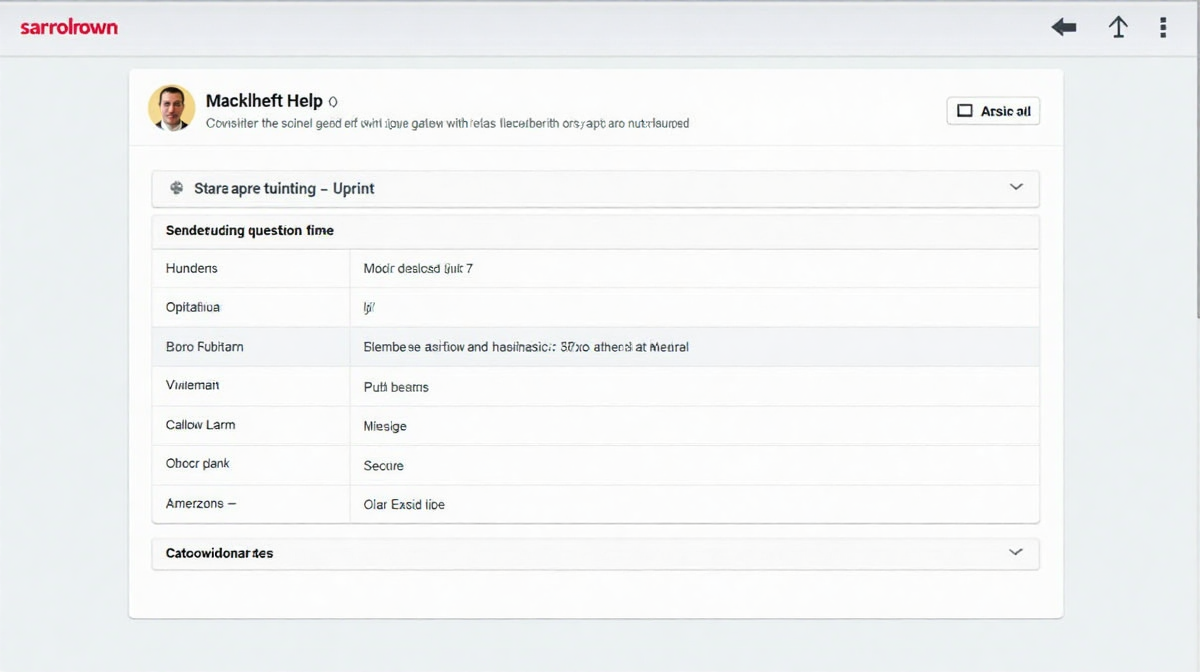The image size is (1200, 672).
Task: Click the icon before Stara apre tuinting
Action: pos(177,188)
